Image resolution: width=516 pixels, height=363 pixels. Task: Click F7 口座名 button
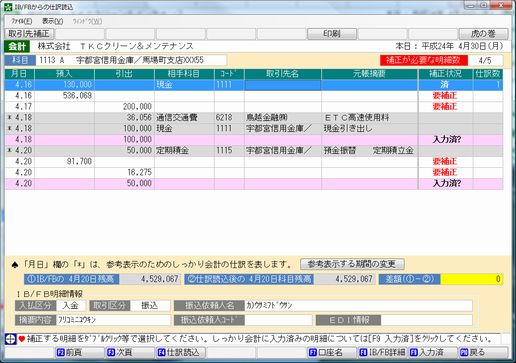(x=332, y=352)
